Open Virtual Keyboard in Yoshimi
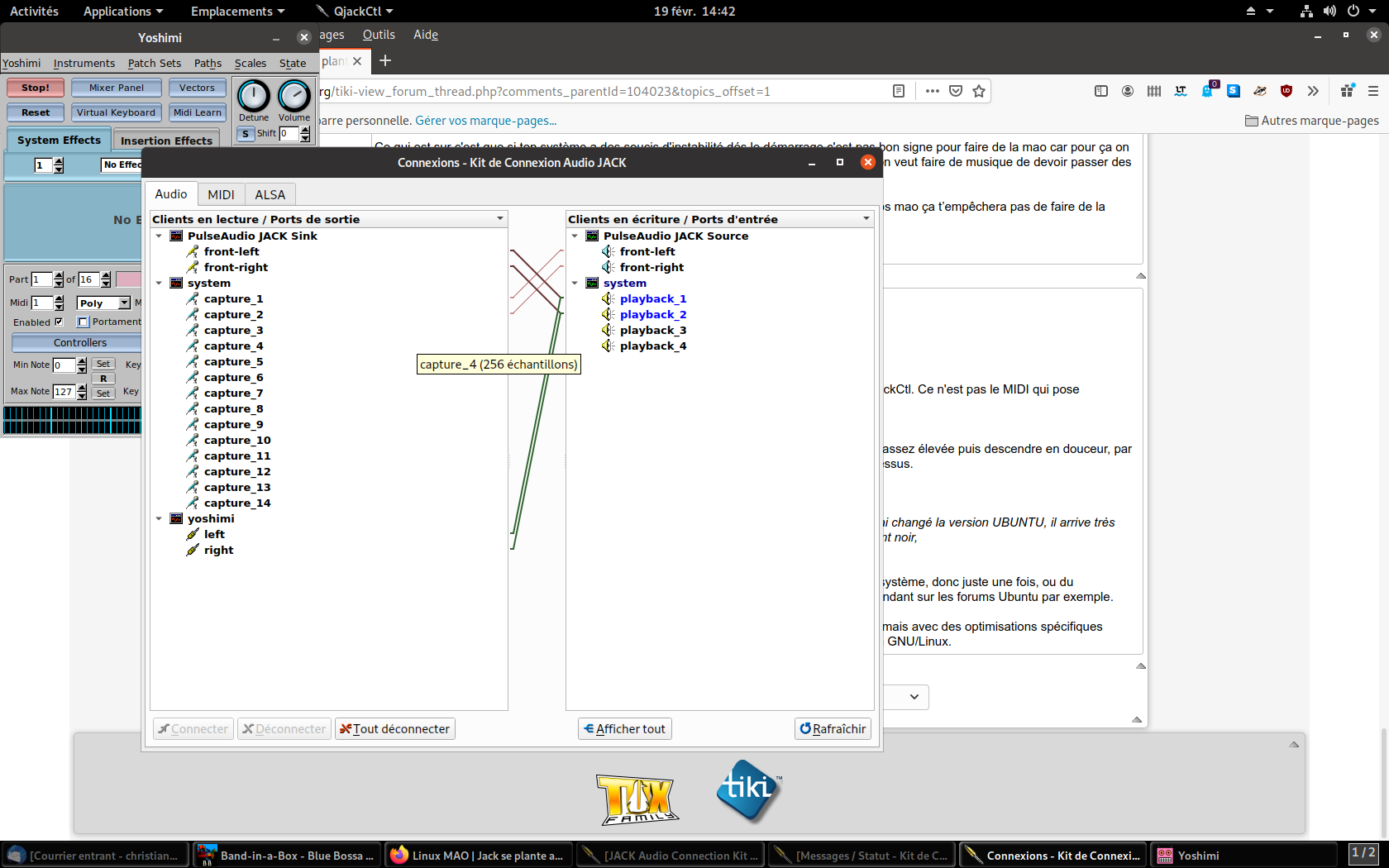The width and height of the screenshot is (1389, 868). [116, 112]
